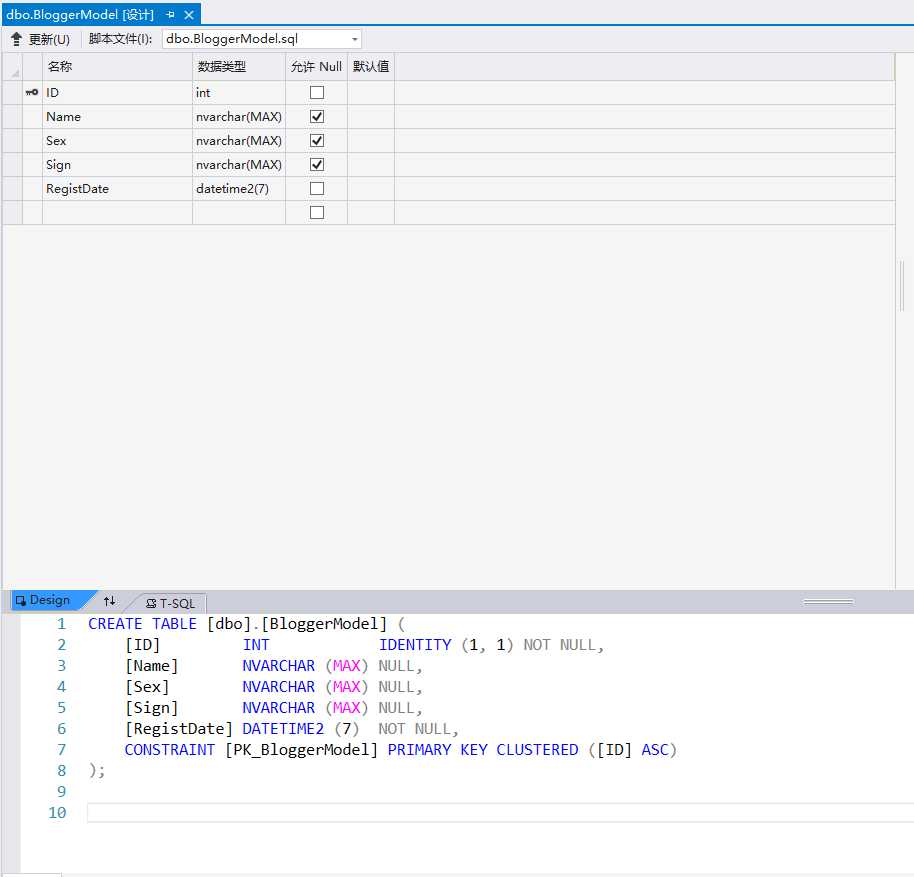
Task: Swap panes with the up-down arrows icon
Action: click(x=110, y=601)
